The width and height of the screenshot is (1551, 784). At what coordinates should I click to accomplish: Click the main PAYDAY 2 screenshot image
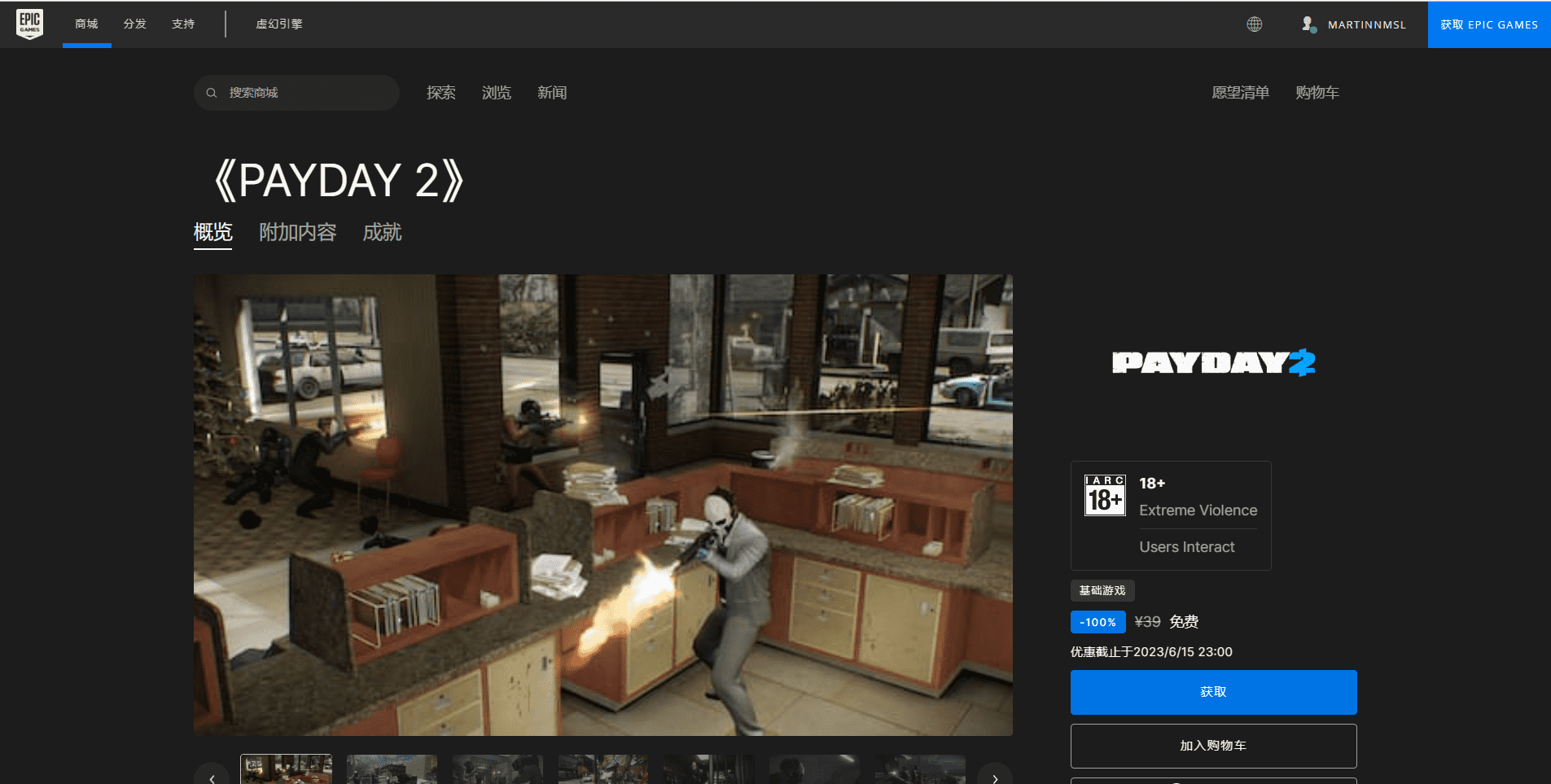click(603, 505)
